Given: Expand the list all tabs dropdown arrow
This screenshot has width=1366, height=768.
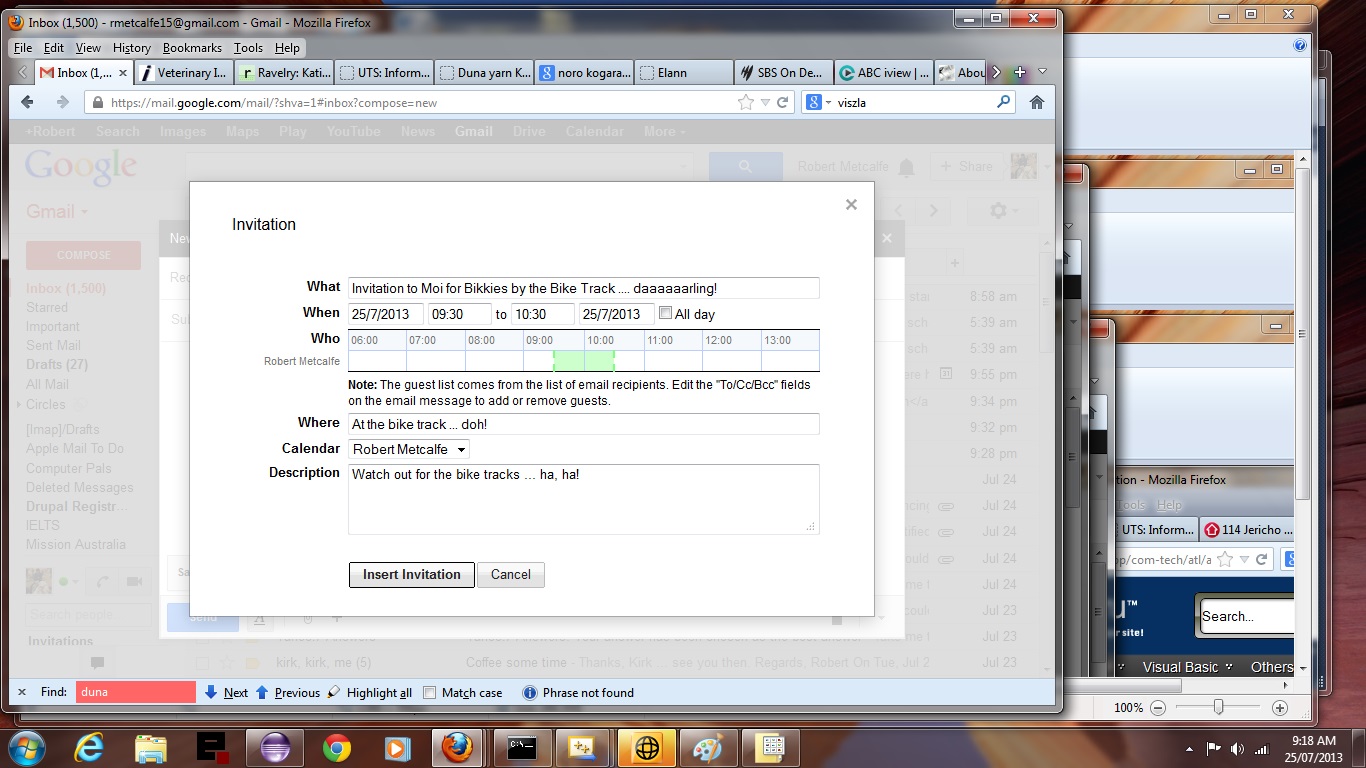Looking at the screenshot, I should click(x=1043, y=72).
